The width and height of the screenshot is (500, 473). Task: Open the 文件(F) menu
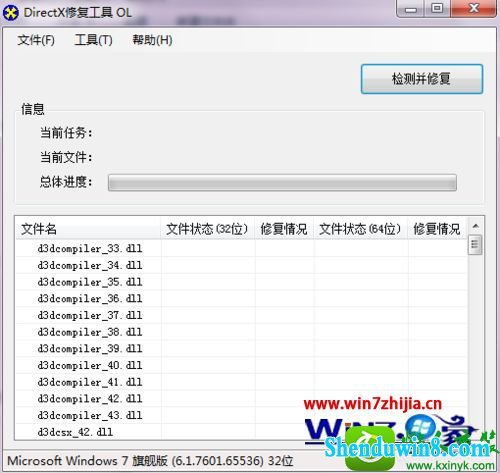pos(36,40)
